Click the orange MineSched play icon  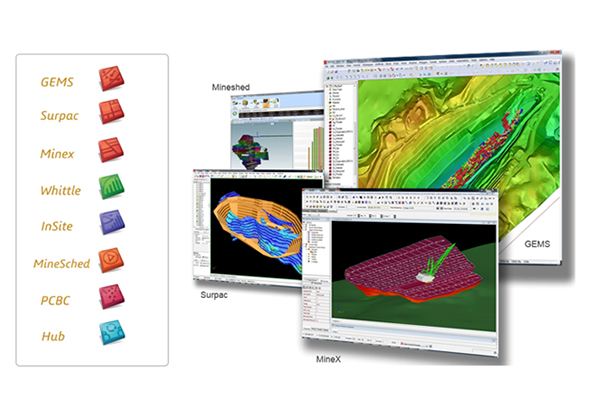(111, 260)
